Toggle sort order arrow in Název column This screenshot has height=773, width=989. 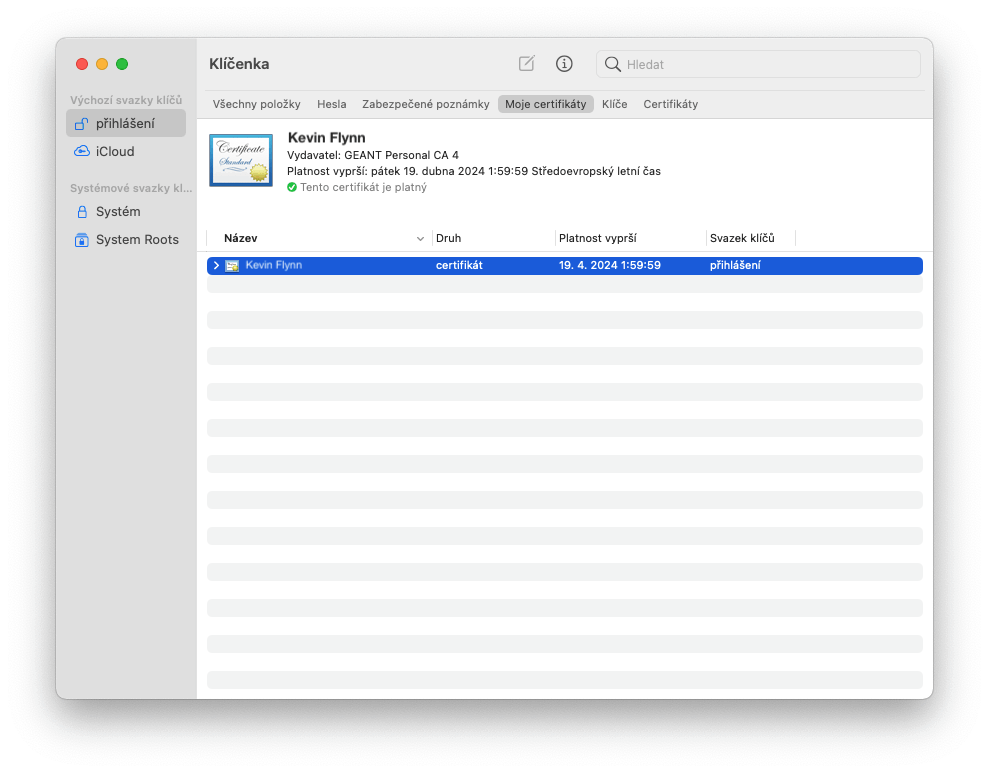click(420, 239)
